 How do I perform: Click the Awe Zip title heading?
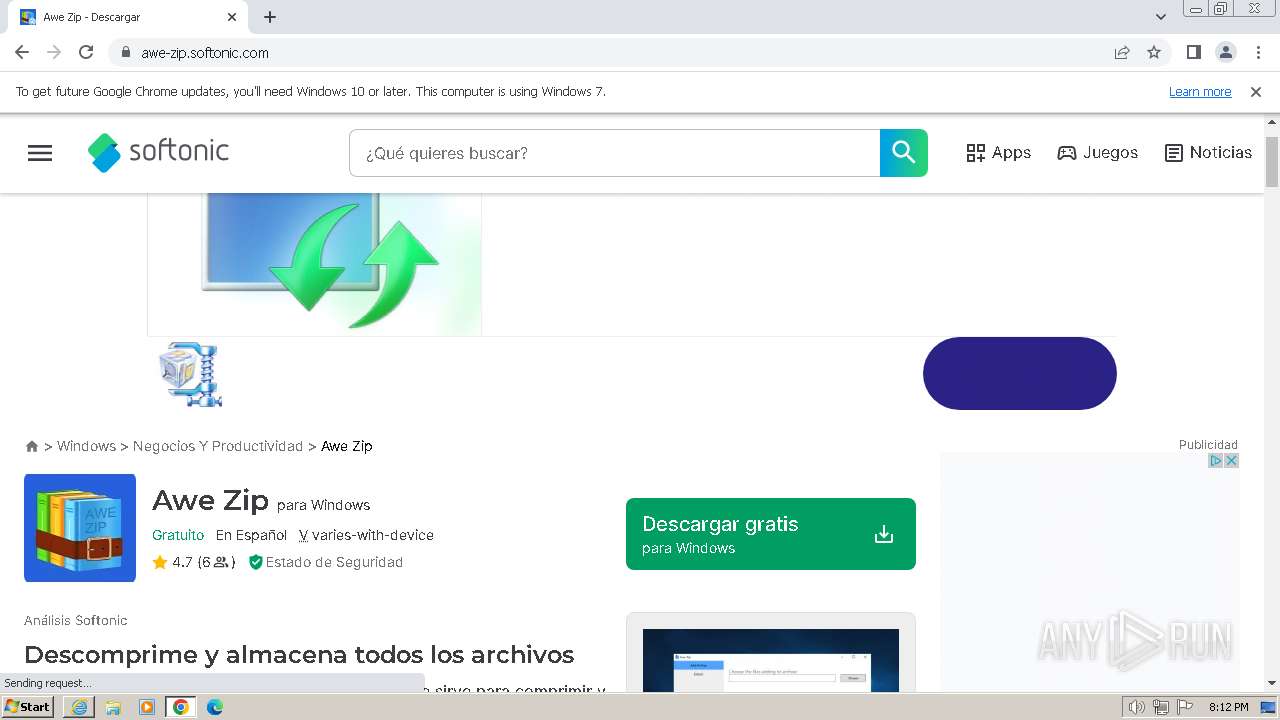[210, 500]
